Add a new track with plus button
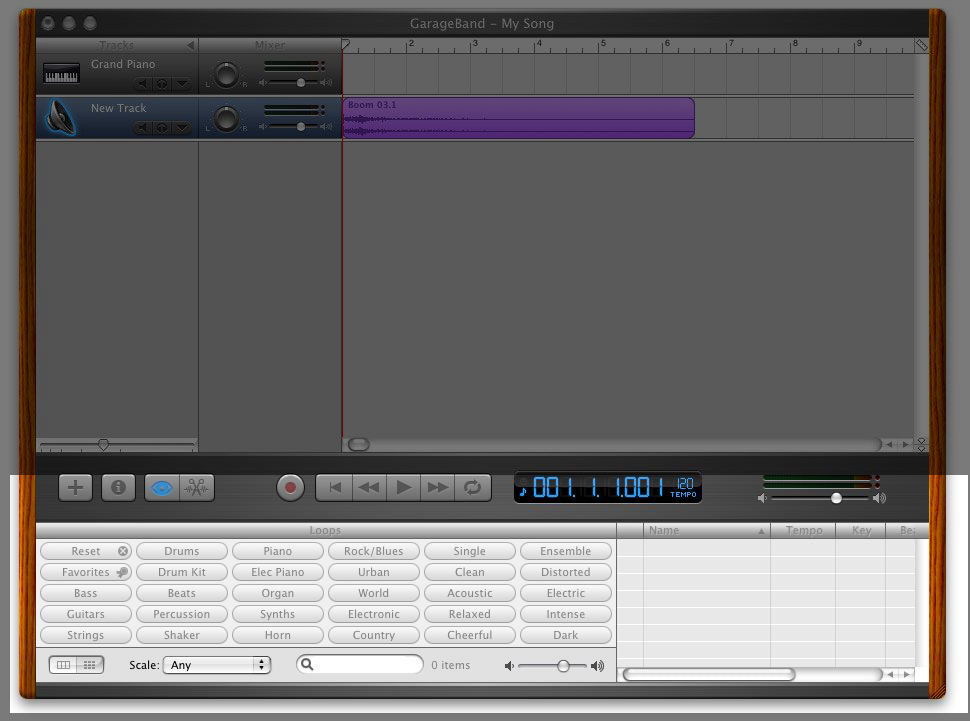 (x=75, y=488)
